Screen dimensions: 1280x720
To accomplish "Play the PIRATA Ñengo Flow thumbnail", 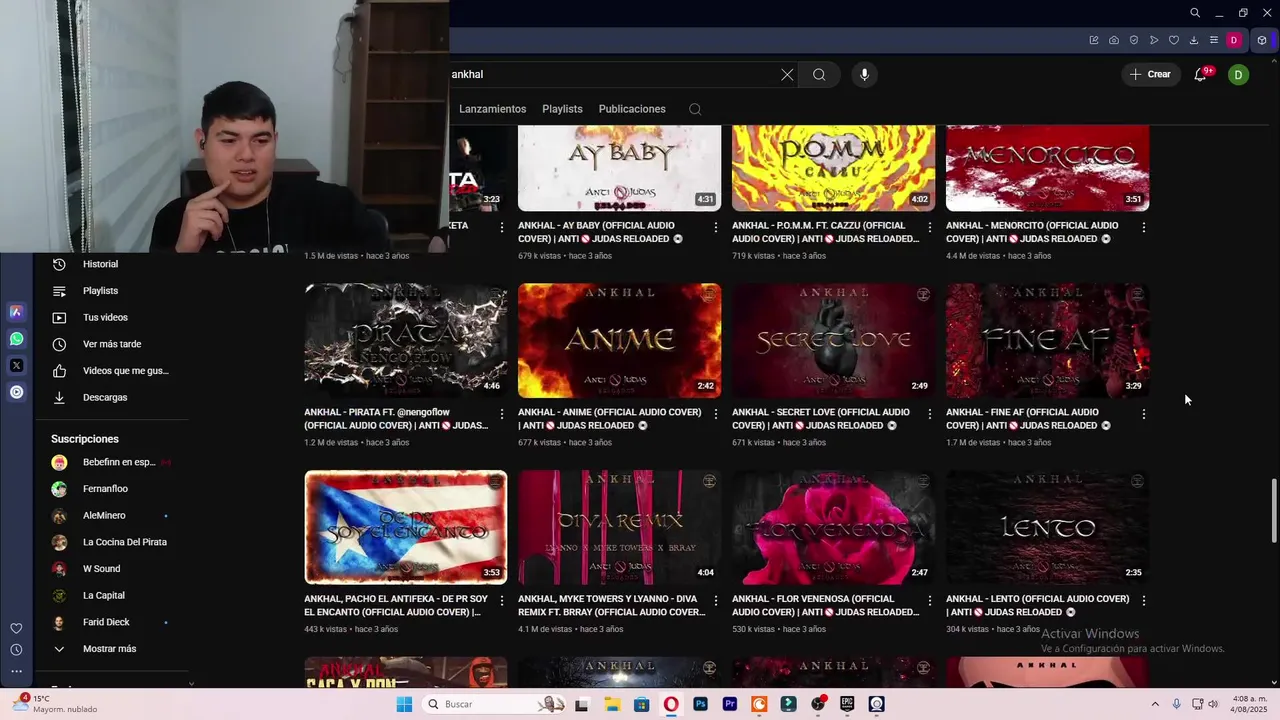I will click(406, 340).
